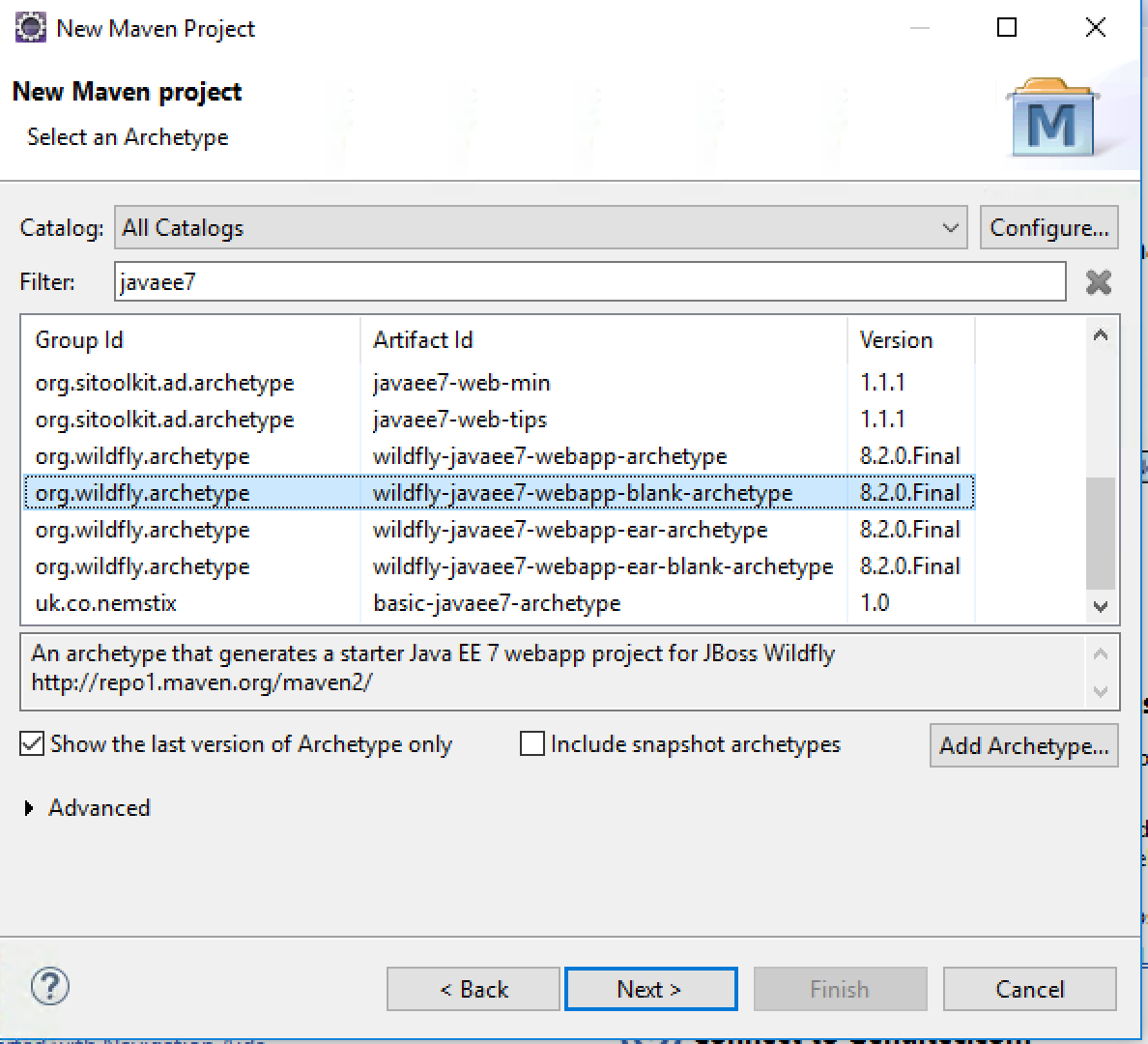Click the Add Archetype... button
1148x1044 pixels.
click(1023, 745)
